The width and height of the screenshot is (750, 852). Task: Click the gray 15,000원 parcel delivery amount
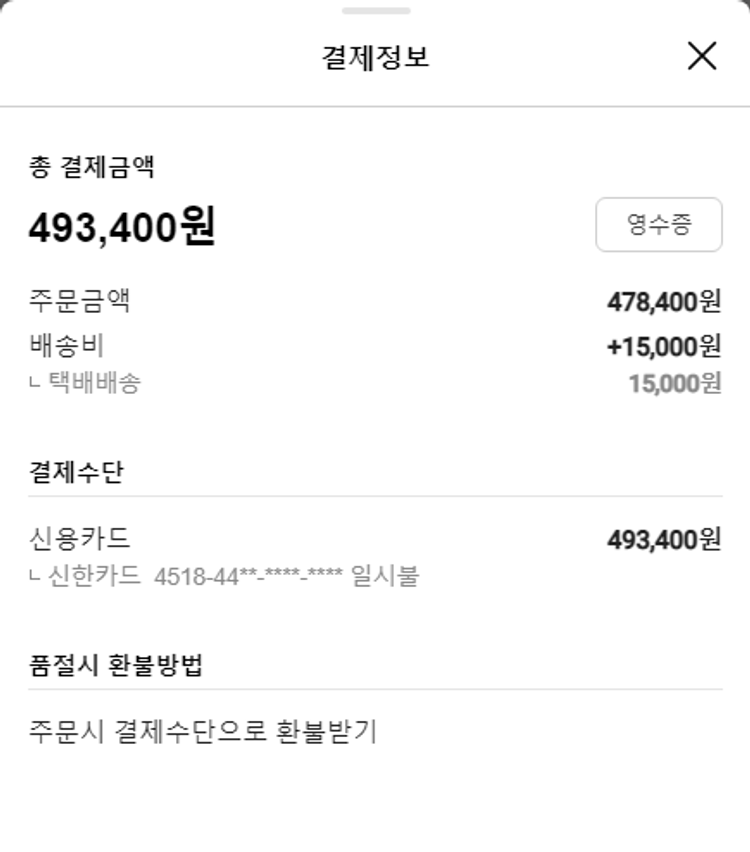click(x=675, y=383)
